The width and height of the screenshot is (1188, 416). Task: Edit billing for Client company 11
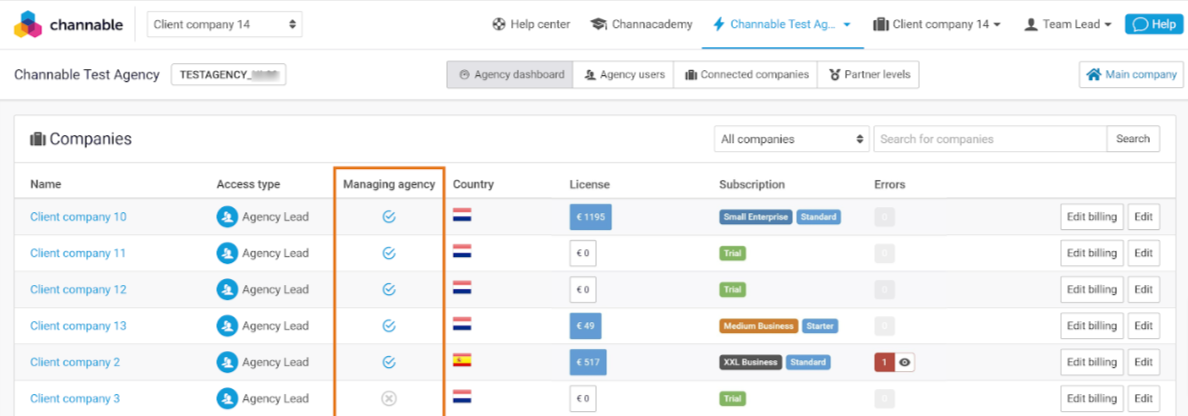tap(1092, 253)
